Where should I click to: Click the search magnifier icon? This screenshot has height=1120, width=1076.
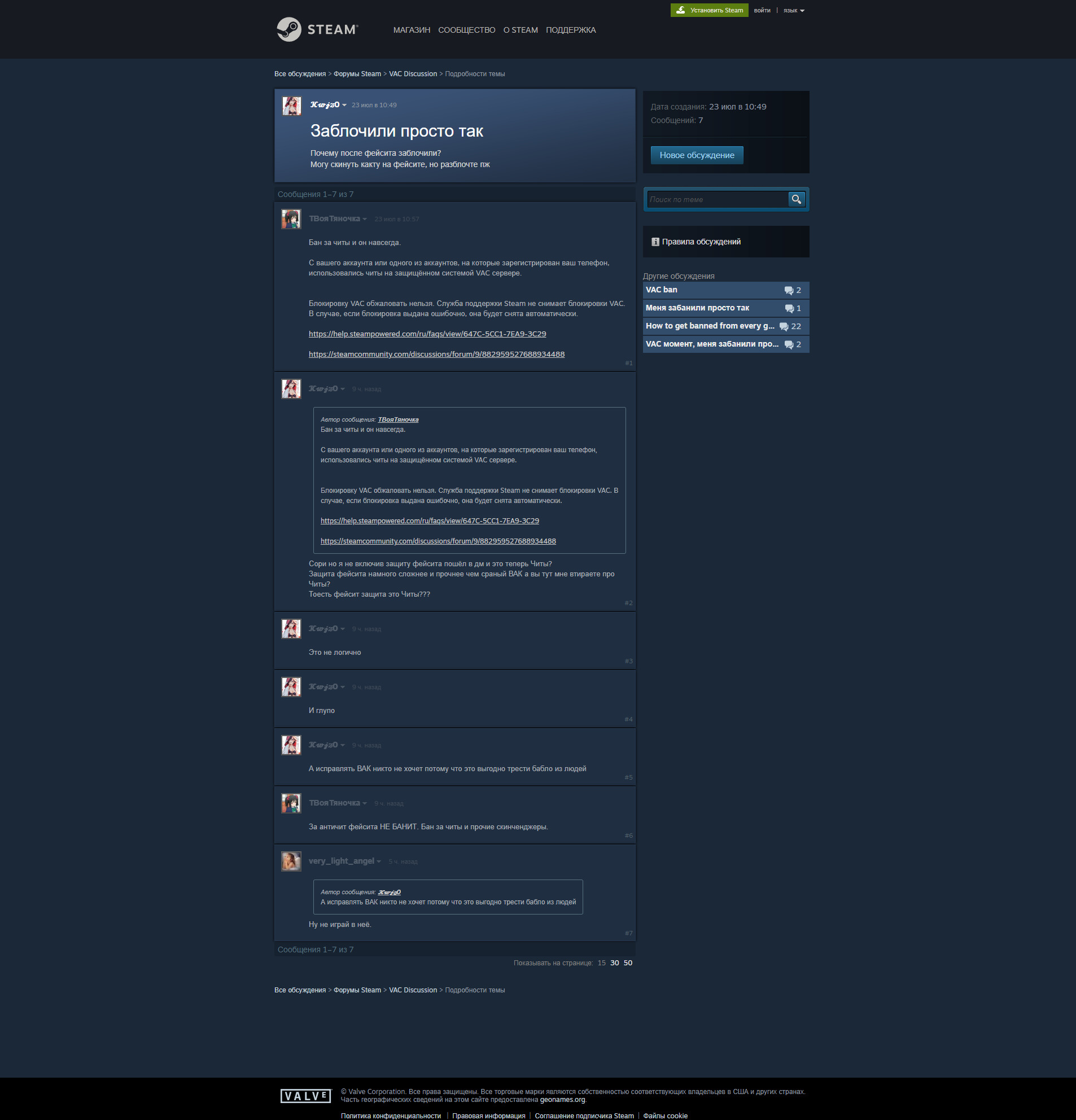tap(796, 199)
